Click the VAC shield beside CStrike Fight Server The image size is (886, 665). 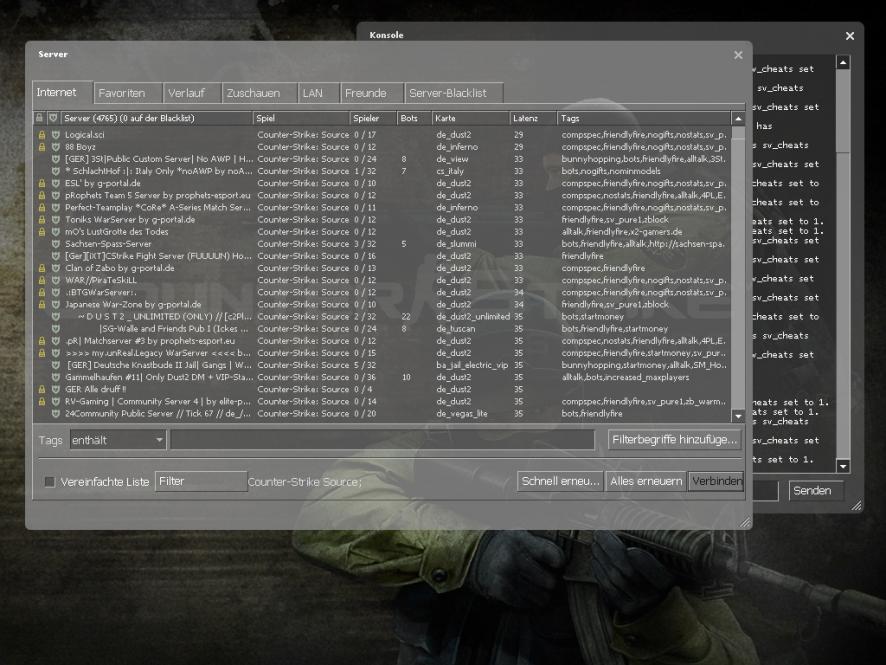(x=55, y=256)
